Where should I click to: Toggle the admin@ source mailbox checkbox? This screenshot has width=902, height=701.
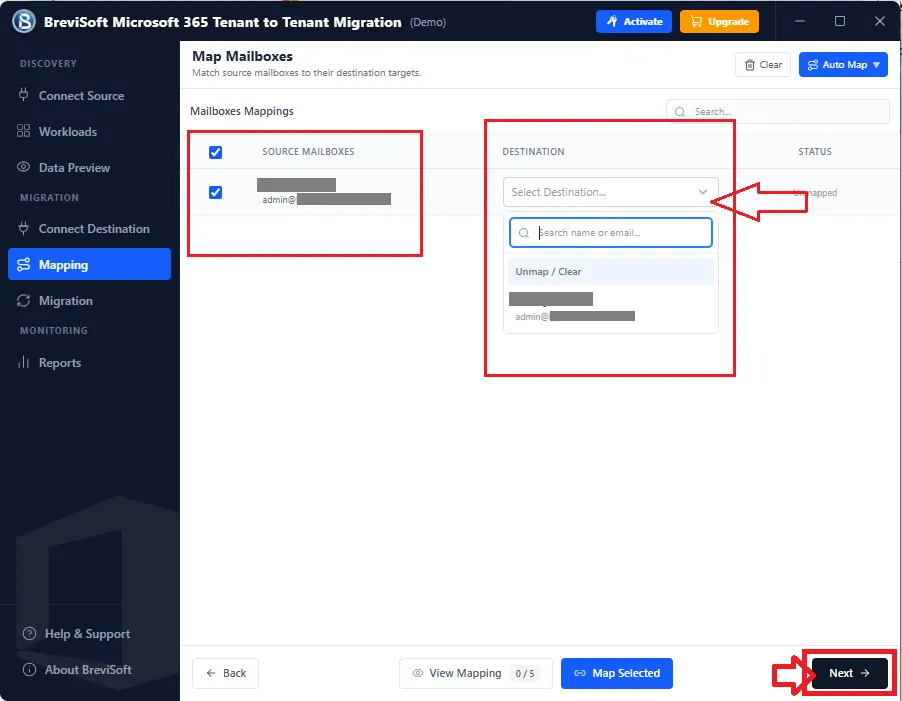[x=215, y=192]
